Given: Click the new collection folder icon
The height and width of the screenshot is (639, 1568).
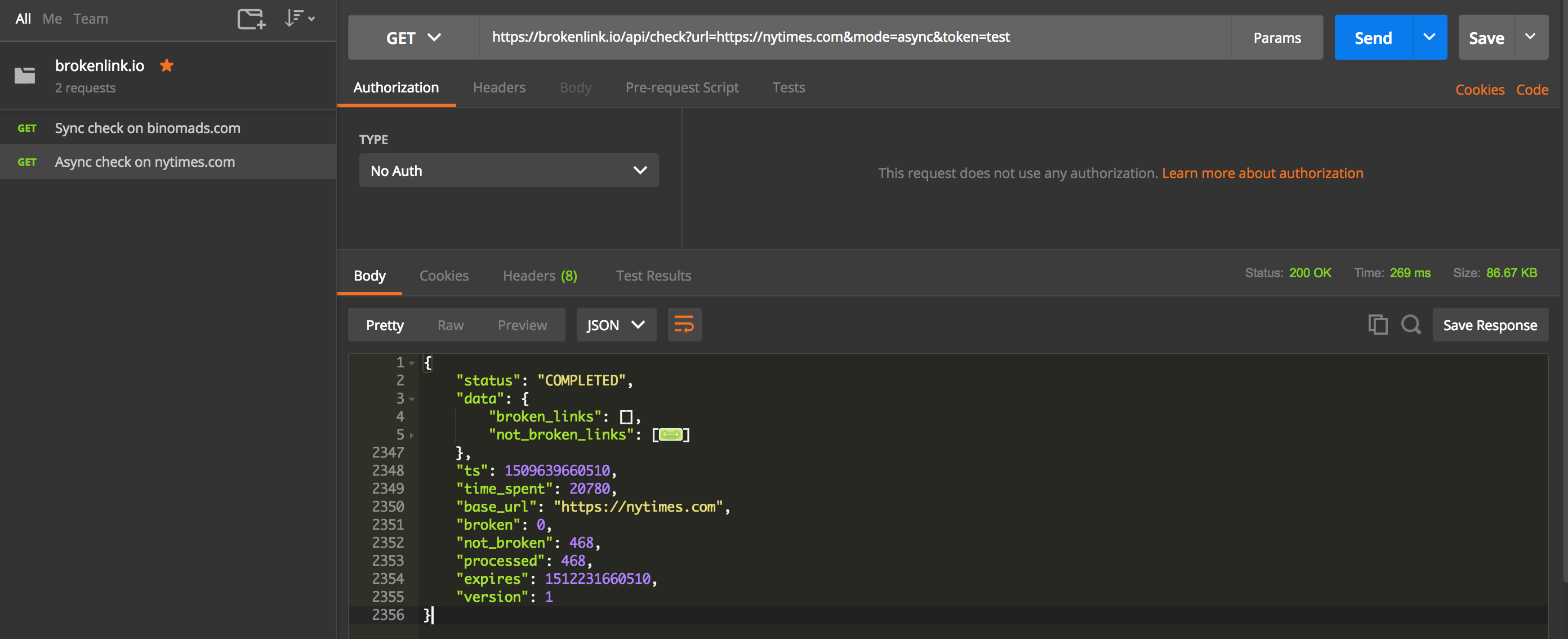Looking at the screenshot, I should tap(251, 19).
